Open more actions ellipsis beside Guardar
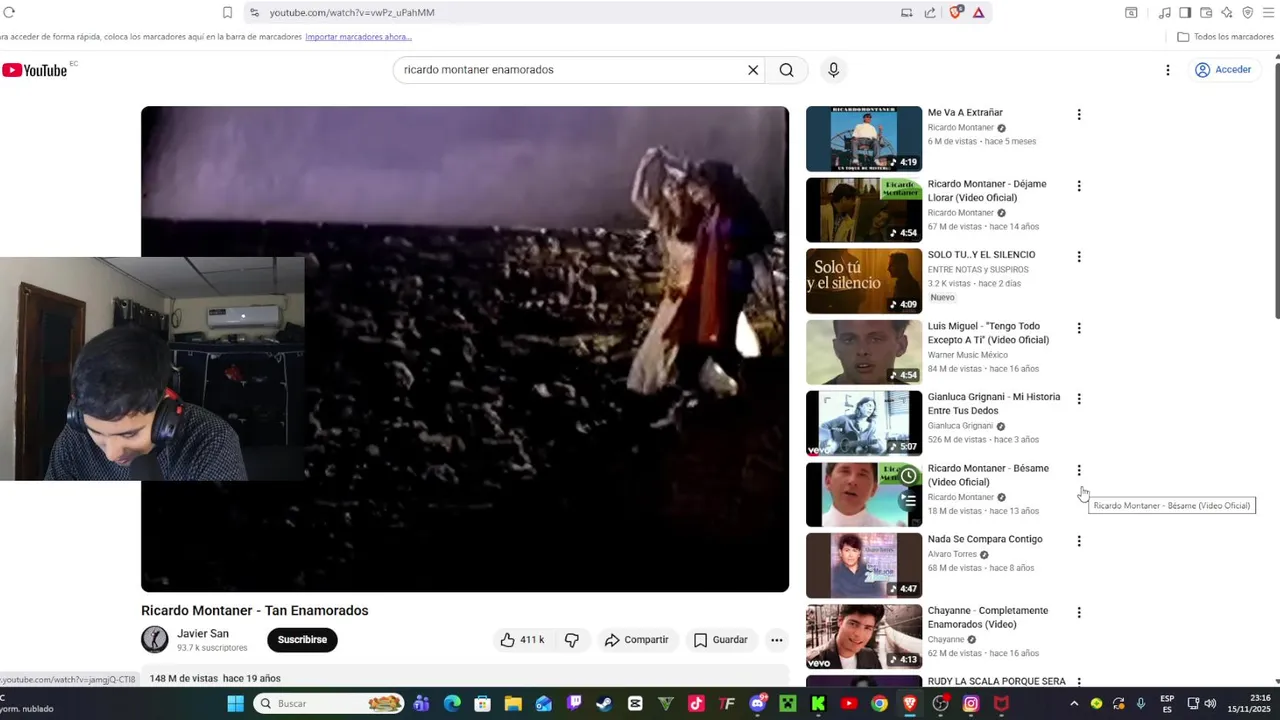Screen dimensions: 1280x720 [776, 640]
